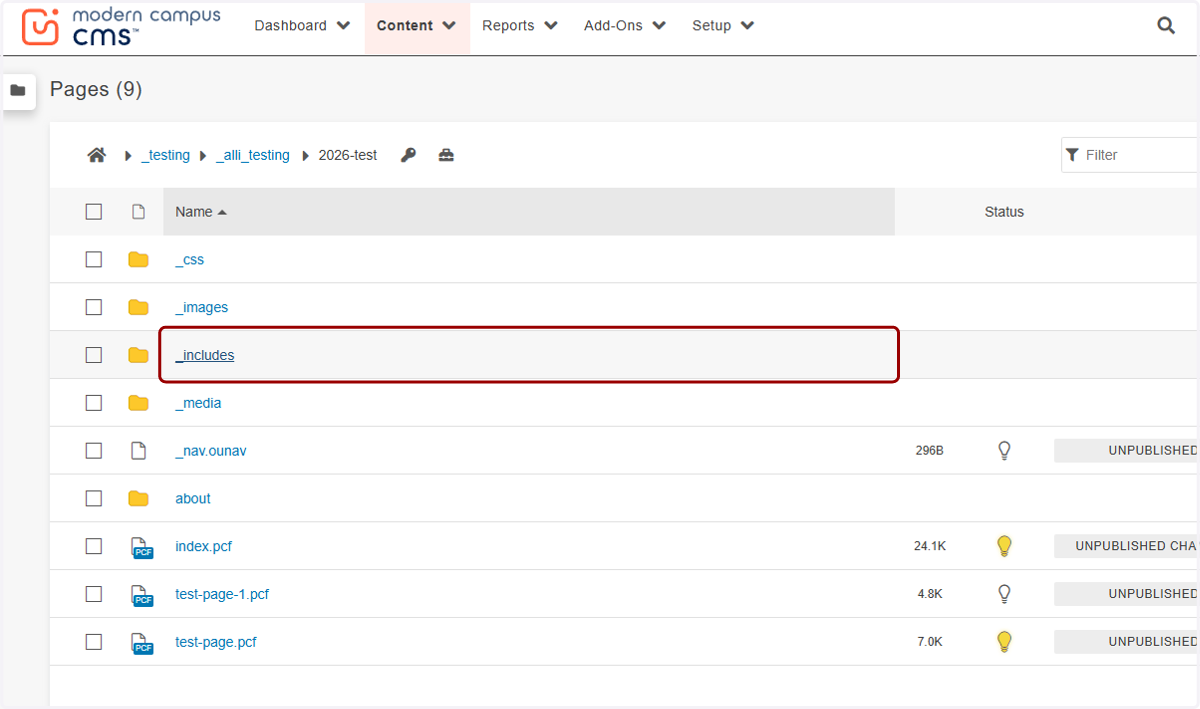This screenshot has width=1200, height=709.
Task: Check the box for _nav.ounav
Action: click(x=94, y=451)
